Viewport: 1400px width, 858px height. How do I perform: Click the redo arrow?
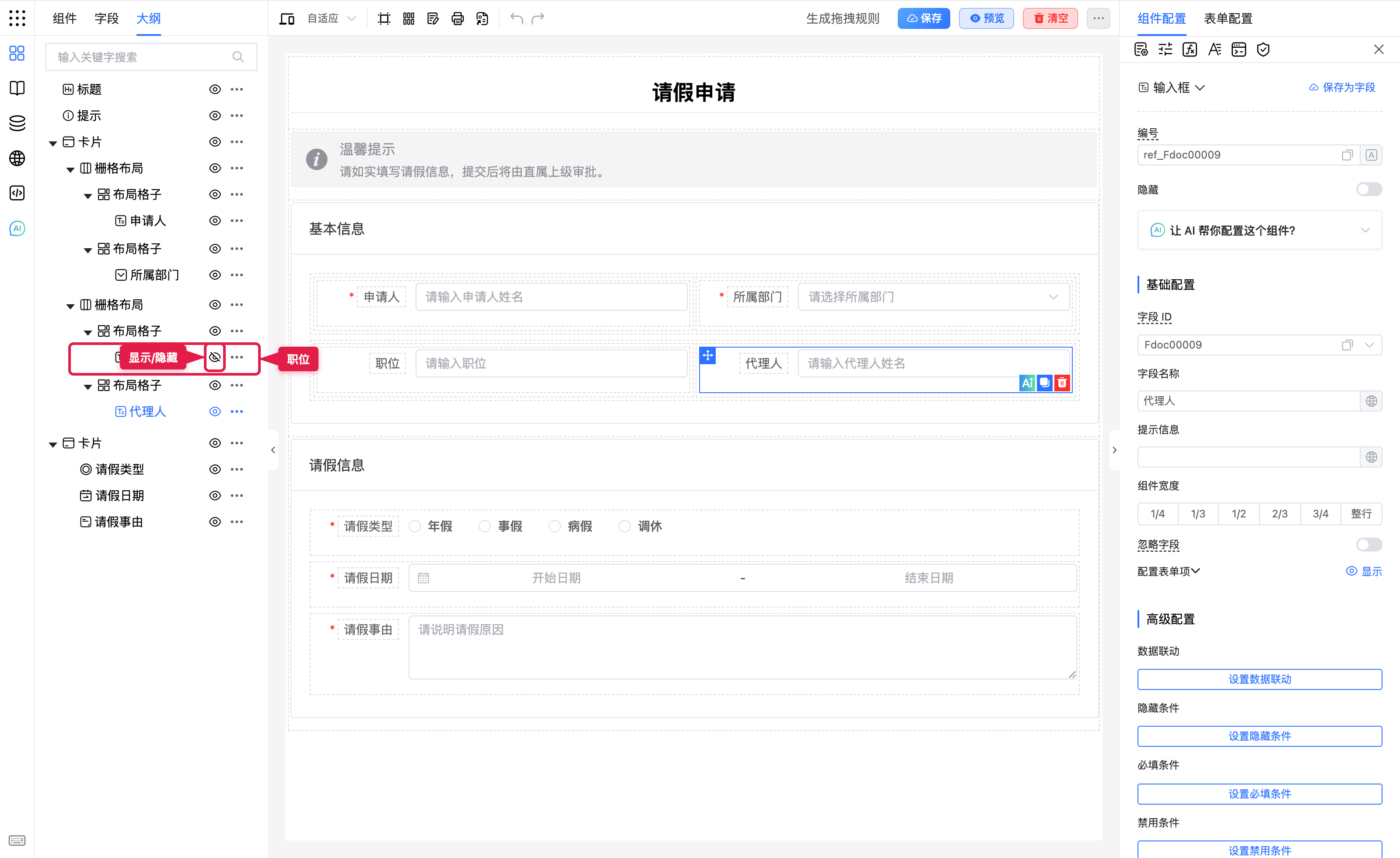click(538, 19)
